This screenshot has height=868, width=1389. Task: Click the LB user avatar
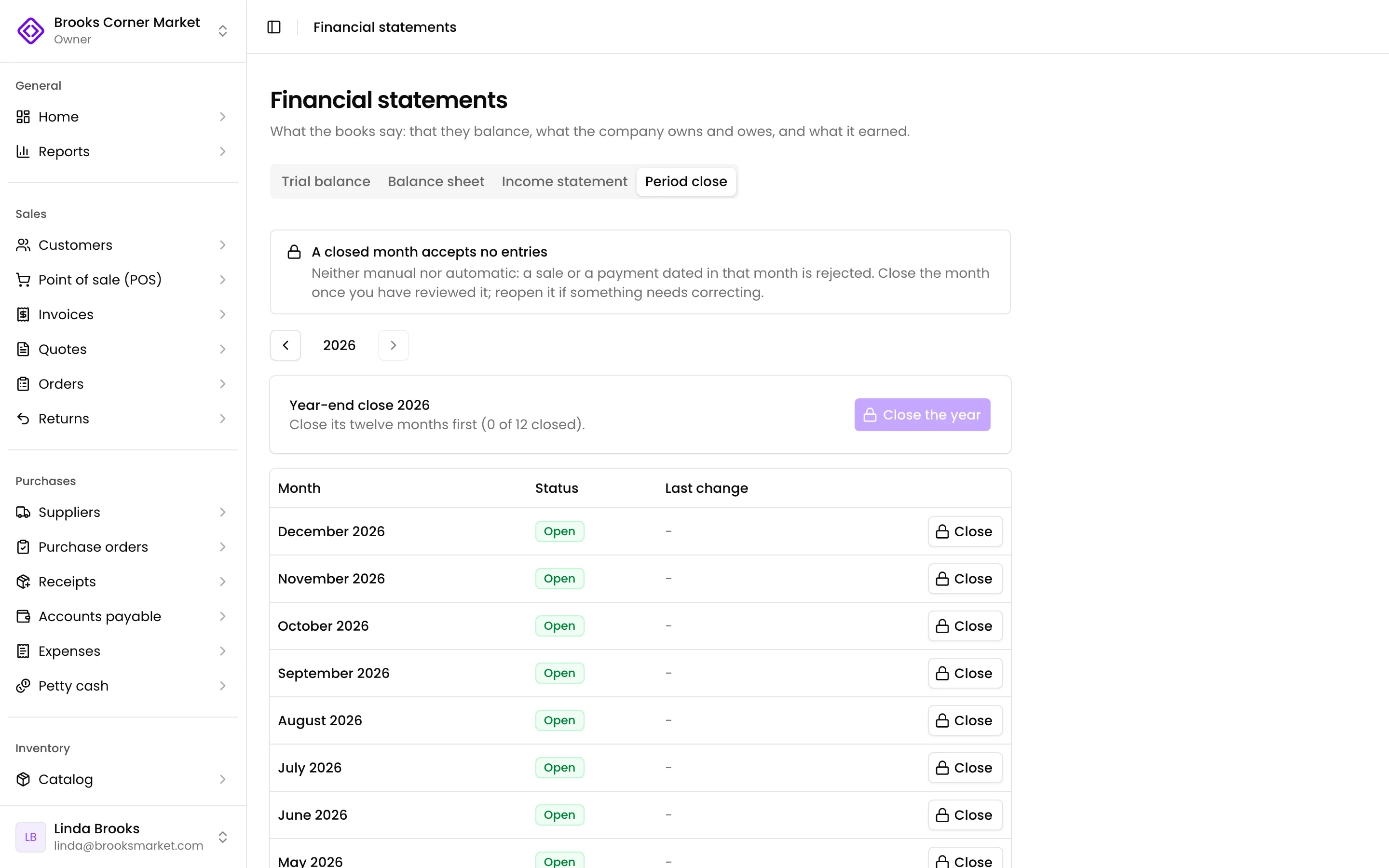tap(30, 837)
